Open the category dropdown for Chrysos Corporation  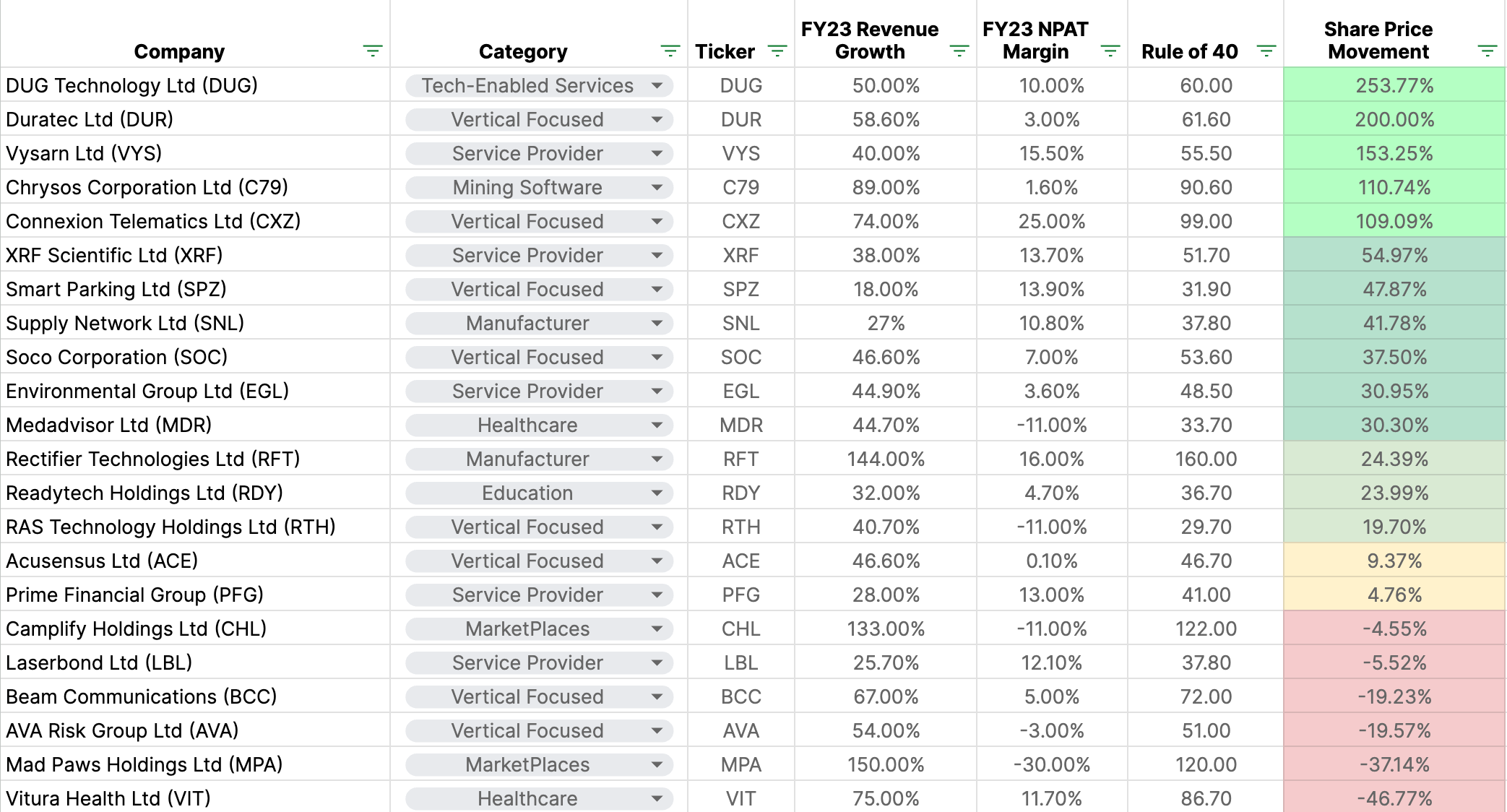click(658, 187)
